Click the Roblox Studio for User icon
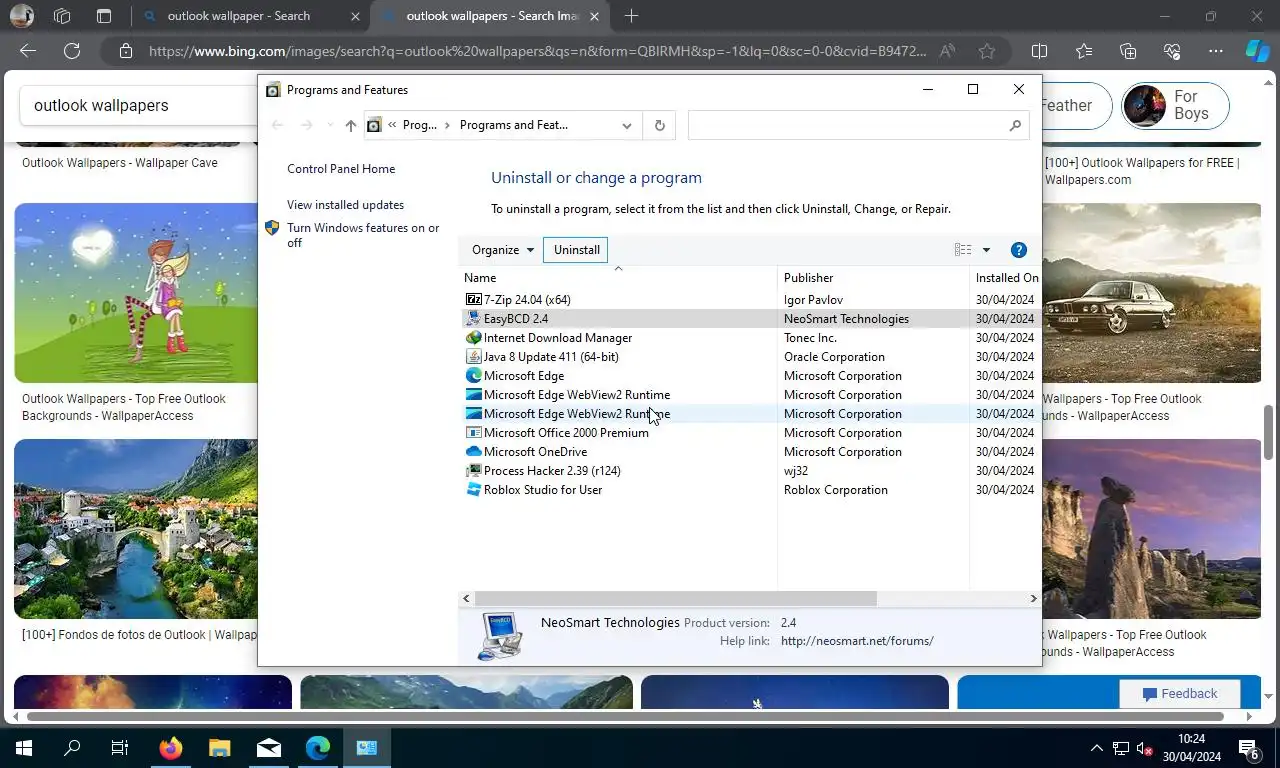The image size is (1280, 768). 473,489
